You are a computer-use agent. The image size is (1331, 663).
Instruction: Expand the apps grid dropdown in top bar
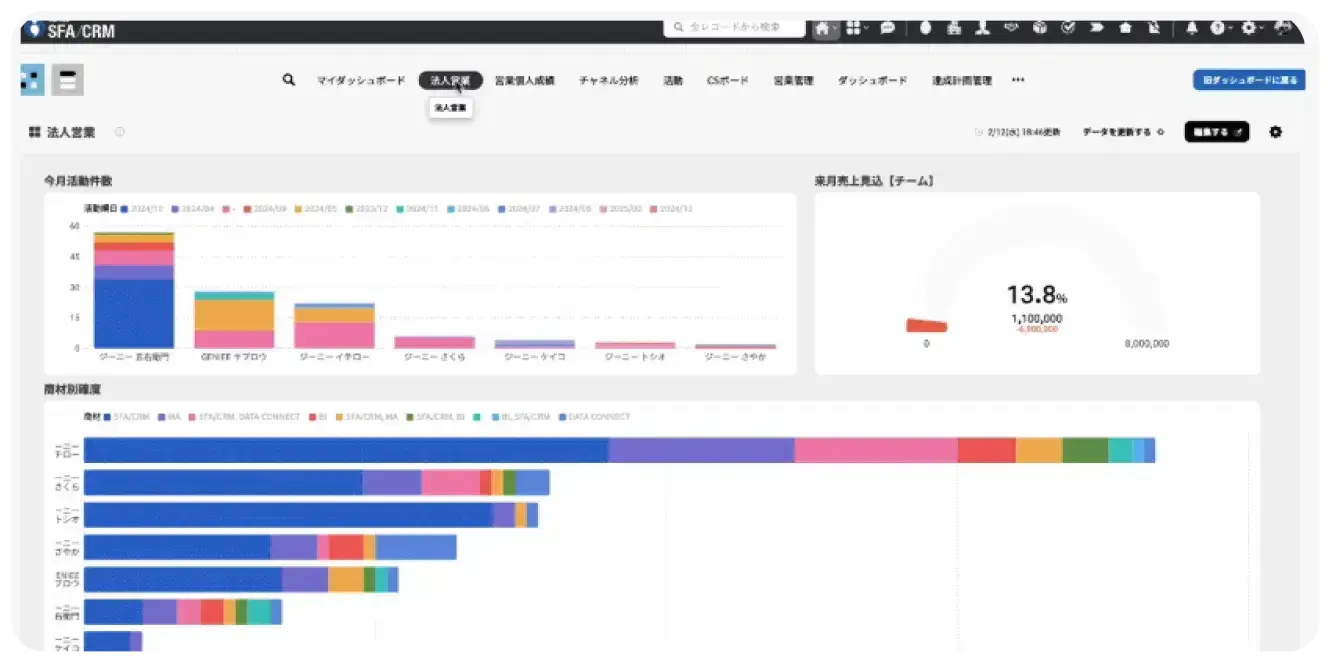(x=856, y=28)
